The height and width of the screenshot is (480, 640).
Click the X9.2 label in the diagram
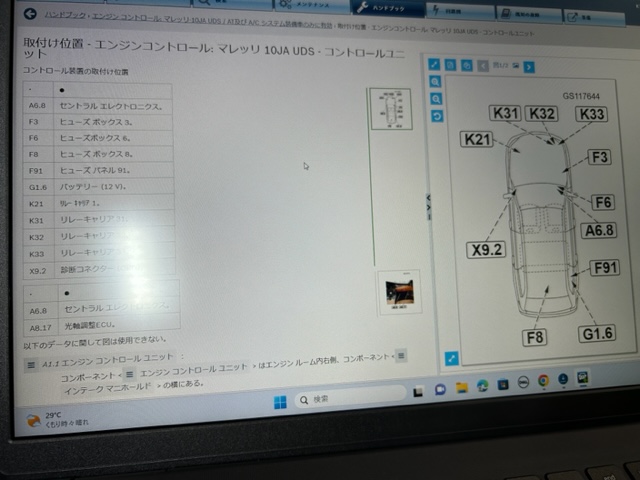click(486, 249)
